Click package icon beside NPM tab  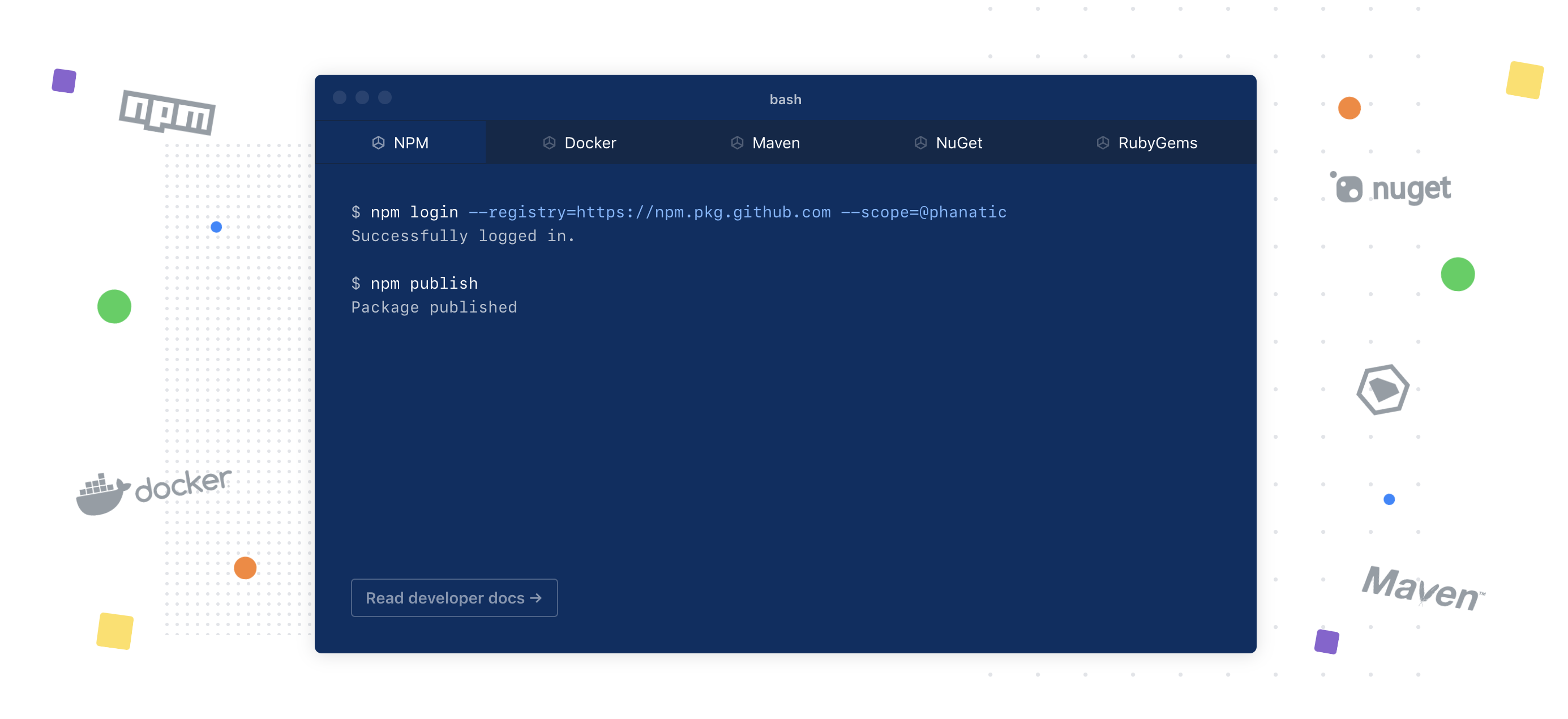coord(378,143)
